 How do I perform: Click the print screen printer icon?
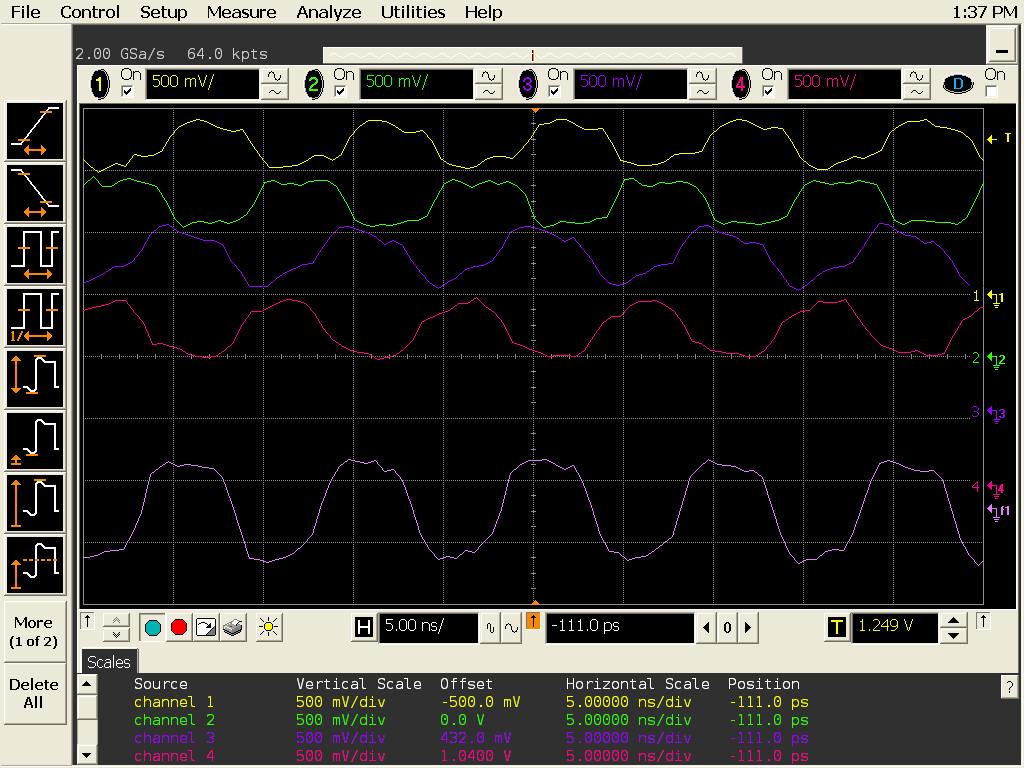coord(232,628)
